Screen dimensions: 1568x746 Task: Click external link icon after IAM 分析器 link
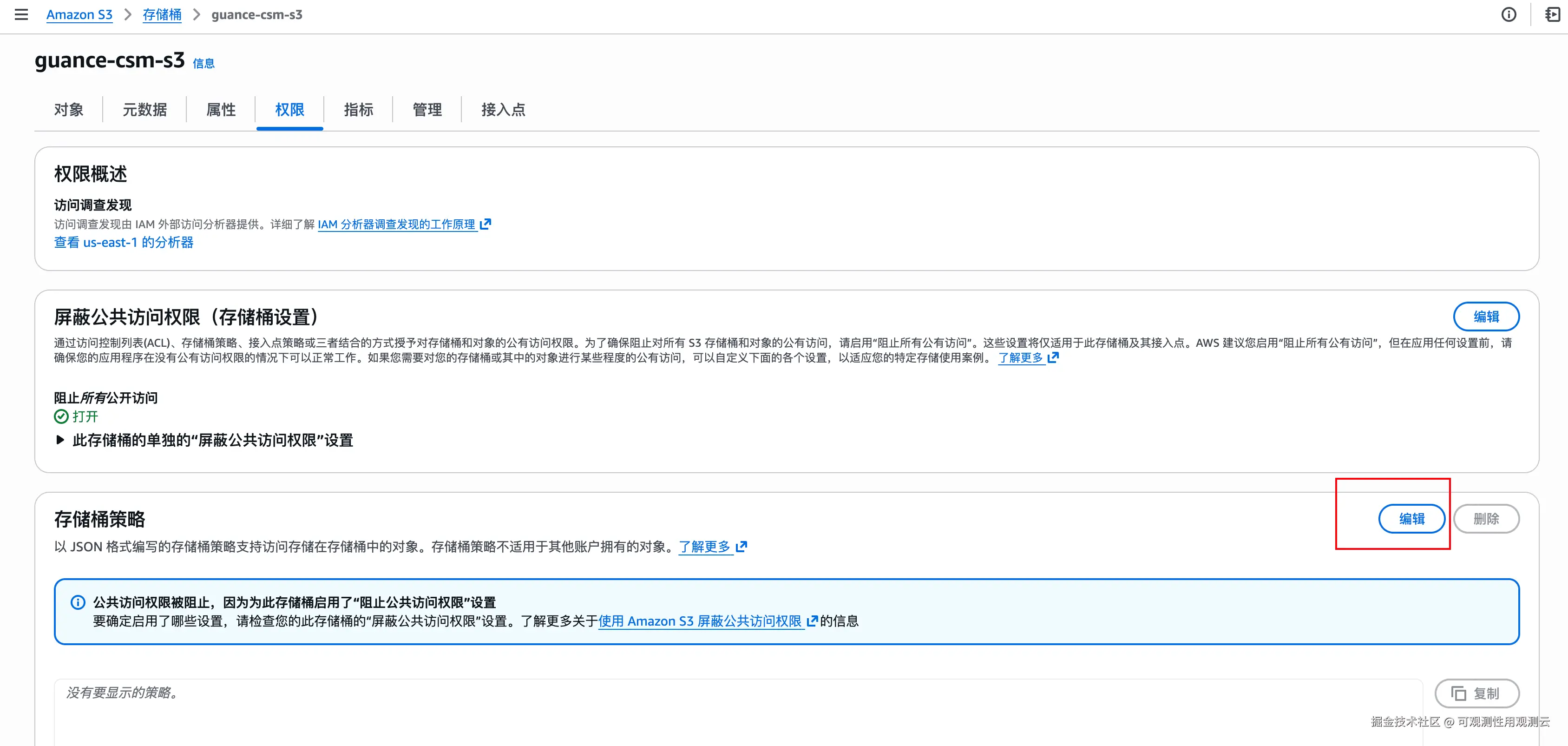[x=485, y=224]
